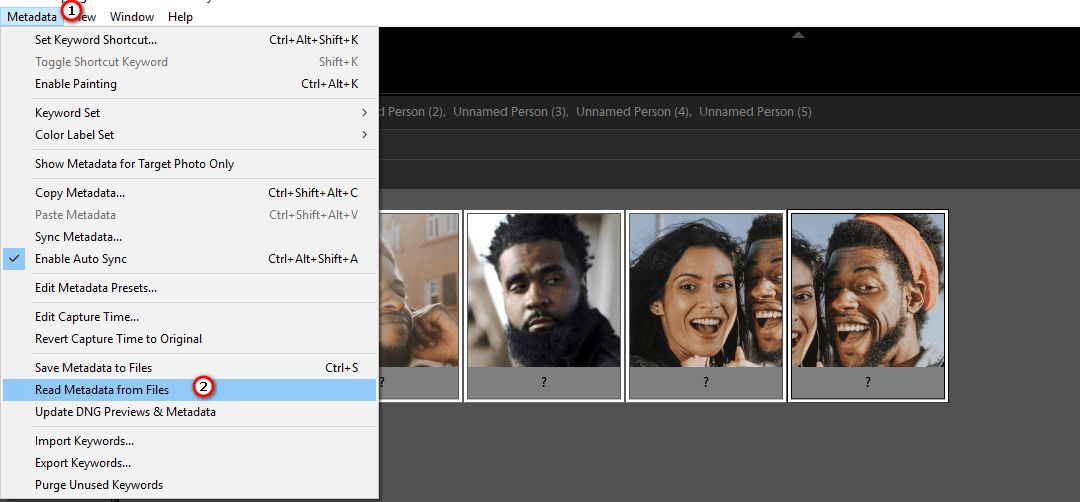The width and height of the screenshot is (1080, 502).
Task: Expand the Keyword Set submenu
Action: click(68, 113)
